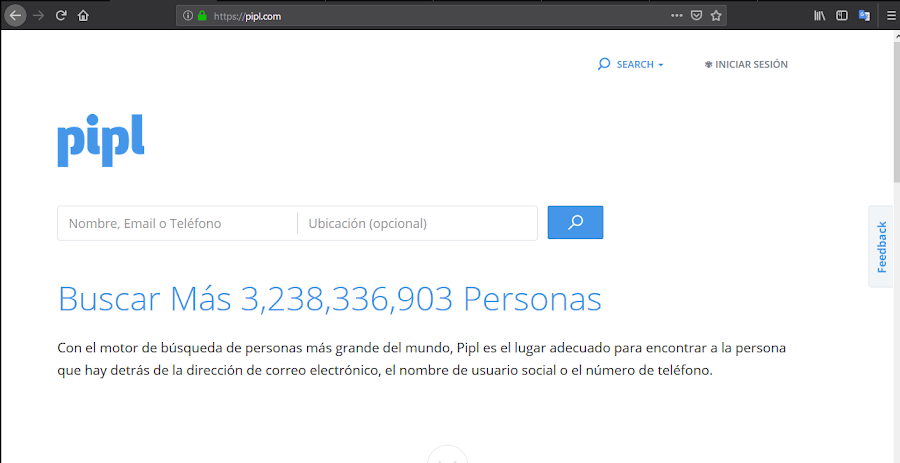Screen dimensions: 900x463
Task: Open the Firefox hamburger menu
Action: coord(891,15)
